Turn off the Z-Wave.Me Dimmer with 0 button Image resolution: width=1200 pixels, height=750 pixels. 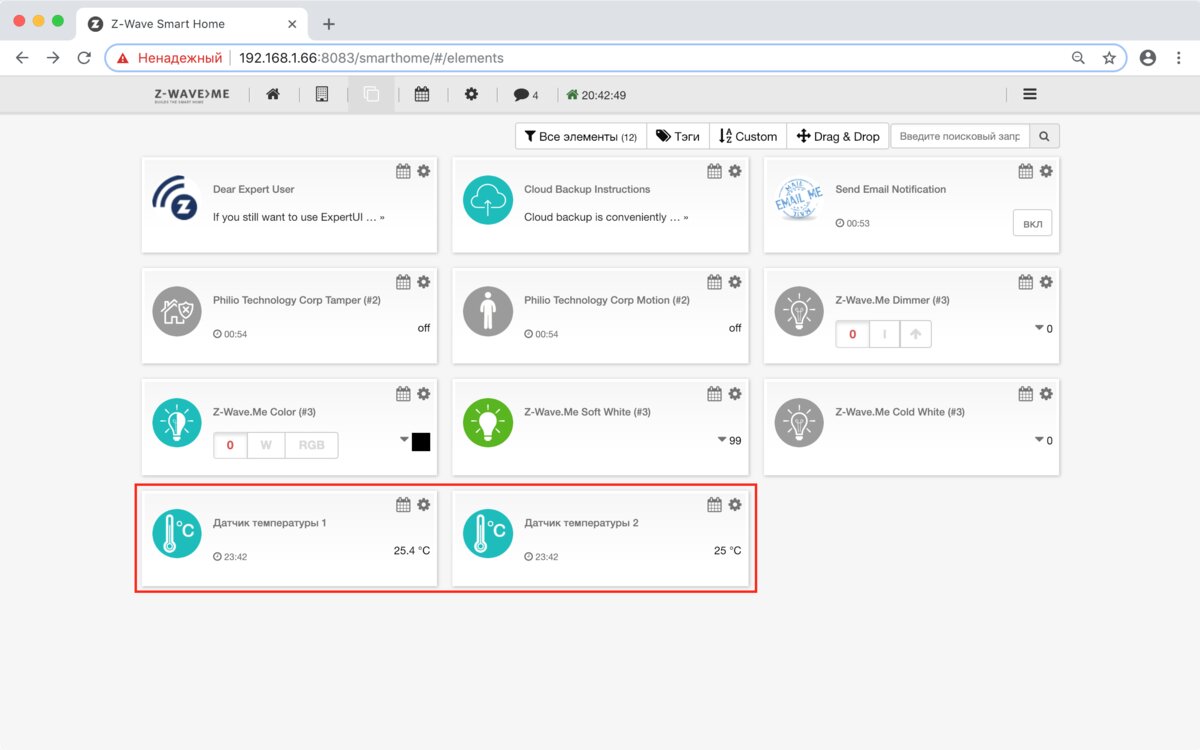852,334
